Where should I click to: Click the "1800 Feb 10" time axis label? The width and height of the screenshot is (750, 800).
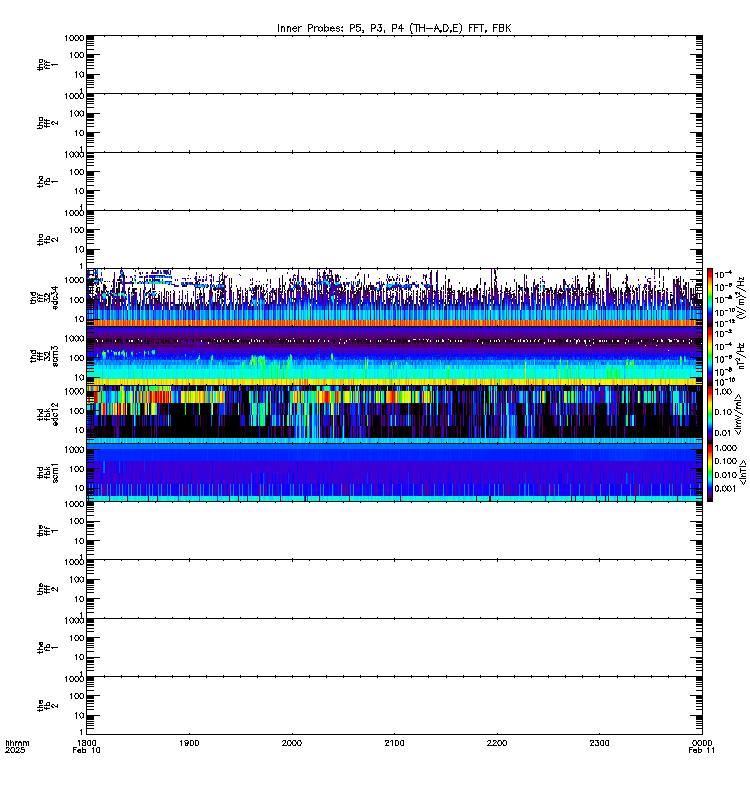pos(86,746)
